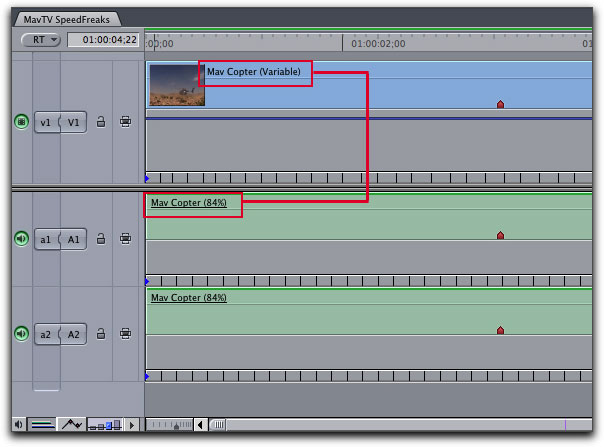Image resolution: width=604 pixels, height=447 pixels.
Task: Toggle V1 video track visibility
Action: (21, 122)
